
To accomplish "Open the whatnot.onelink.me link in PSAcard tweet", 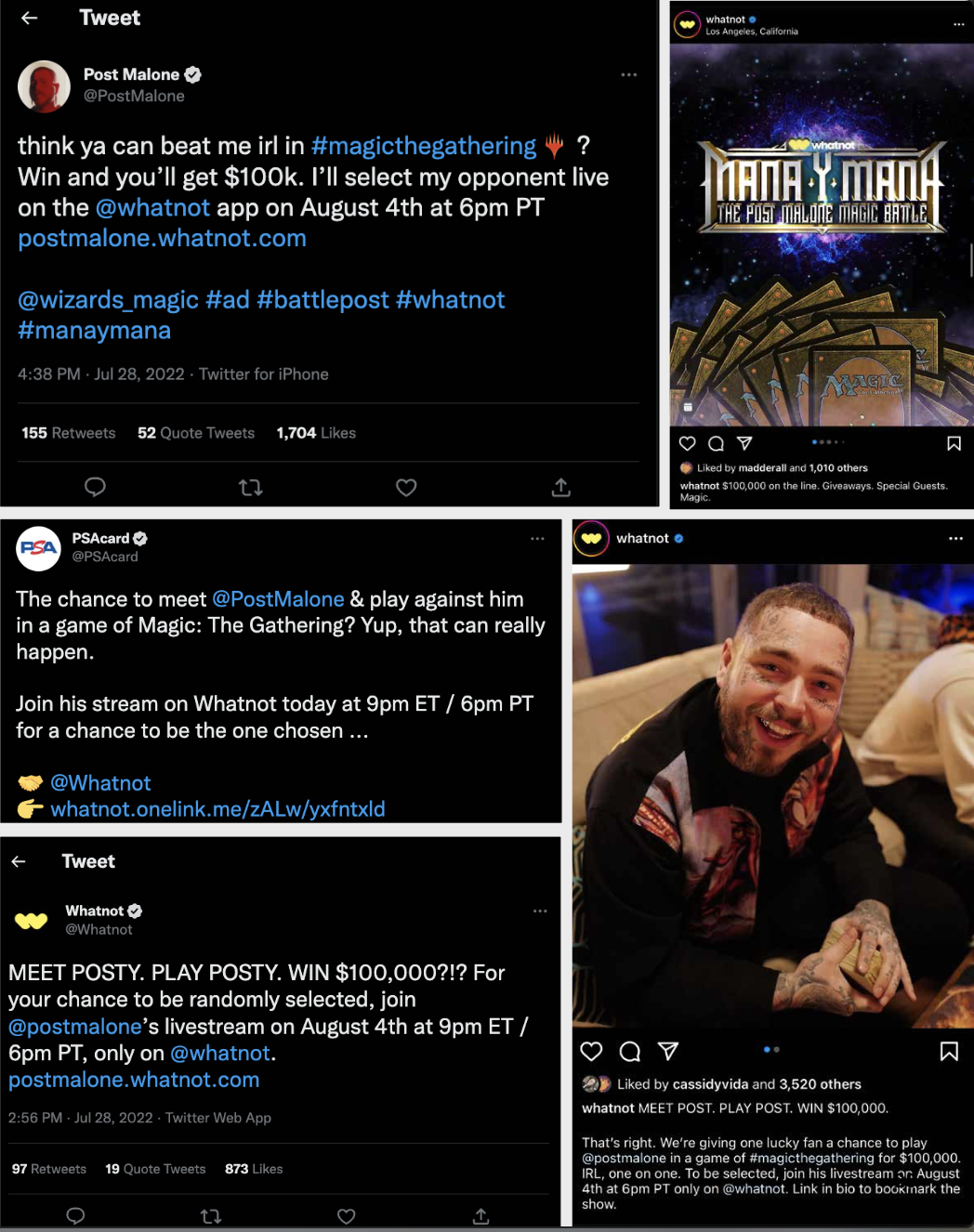I will coord(217,808).
